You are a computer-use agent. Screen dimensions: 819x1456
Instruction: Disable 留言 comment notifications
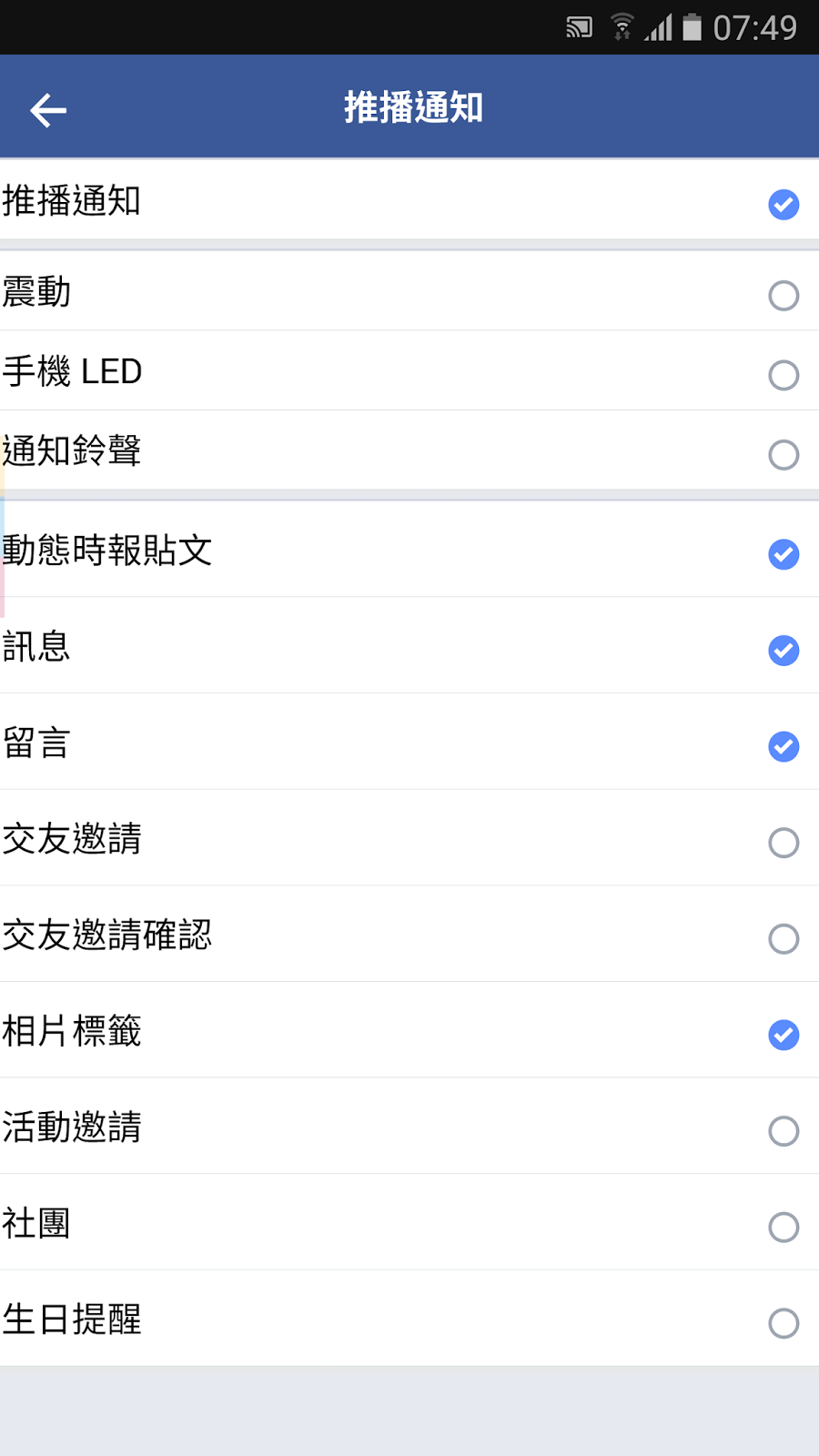coord(784,746)
